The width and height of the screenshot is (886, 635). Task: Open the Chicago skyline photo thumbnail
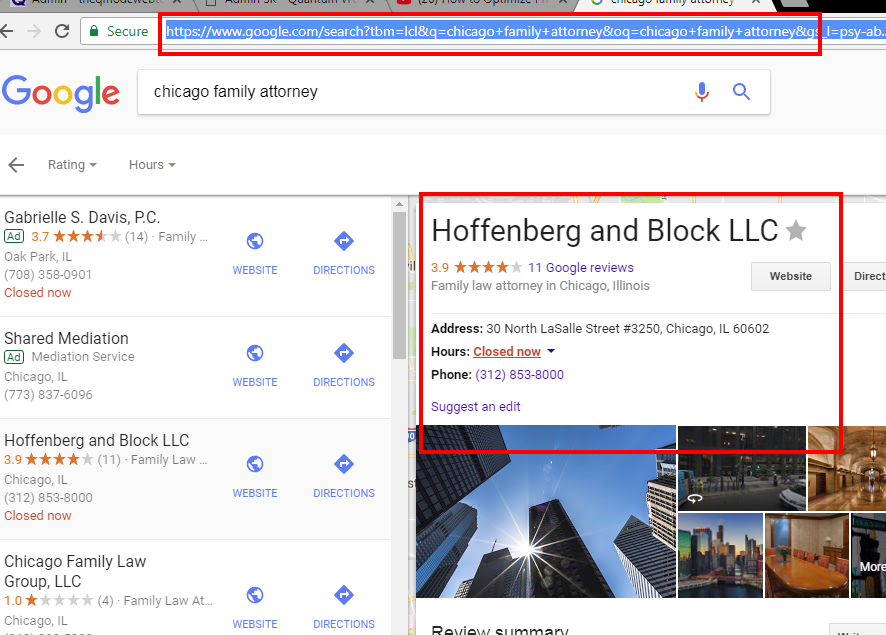tap(720, 555)
